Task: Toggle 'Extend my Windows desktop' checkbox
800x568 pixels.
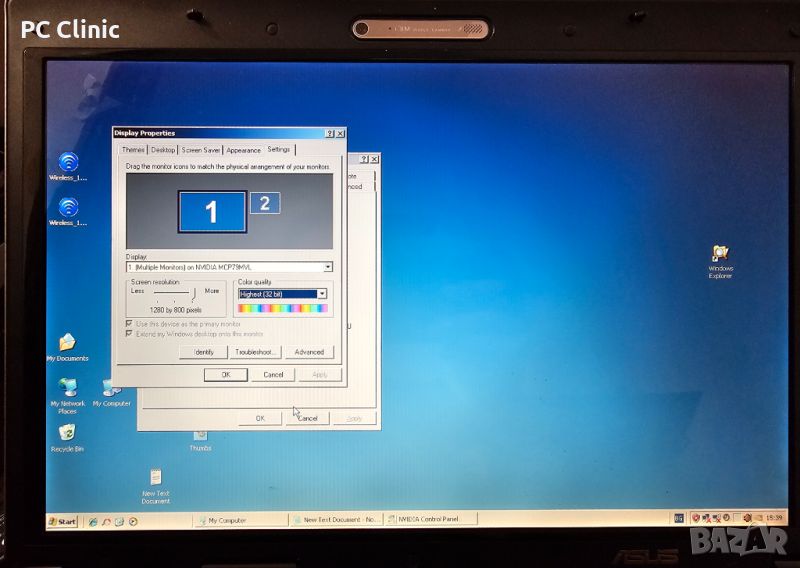Action: tap(129, 334)
